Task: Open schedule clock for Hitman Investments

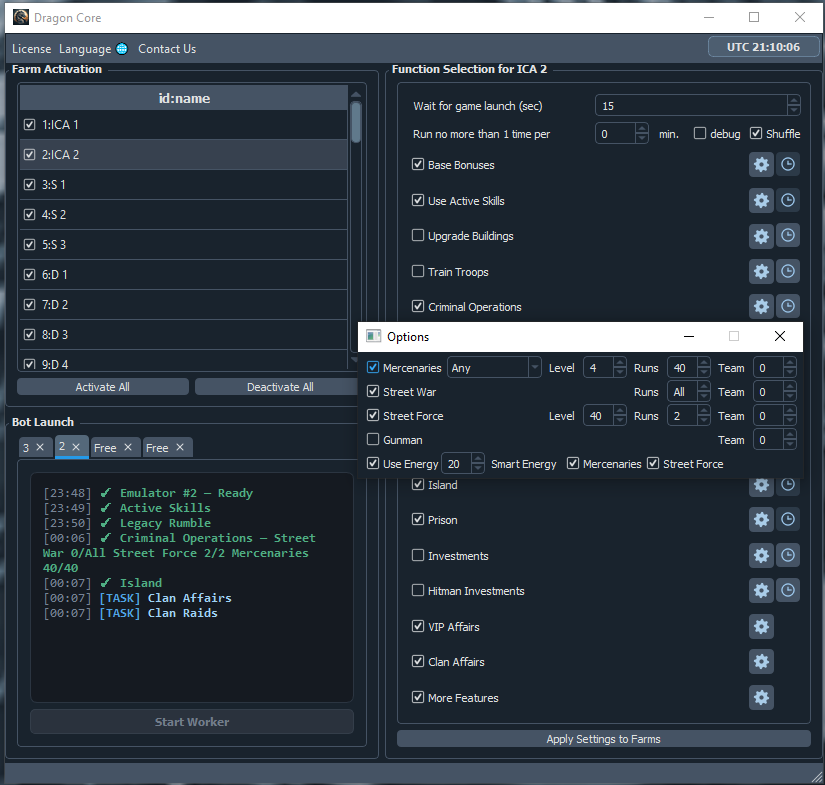Action: coord(788,591)
